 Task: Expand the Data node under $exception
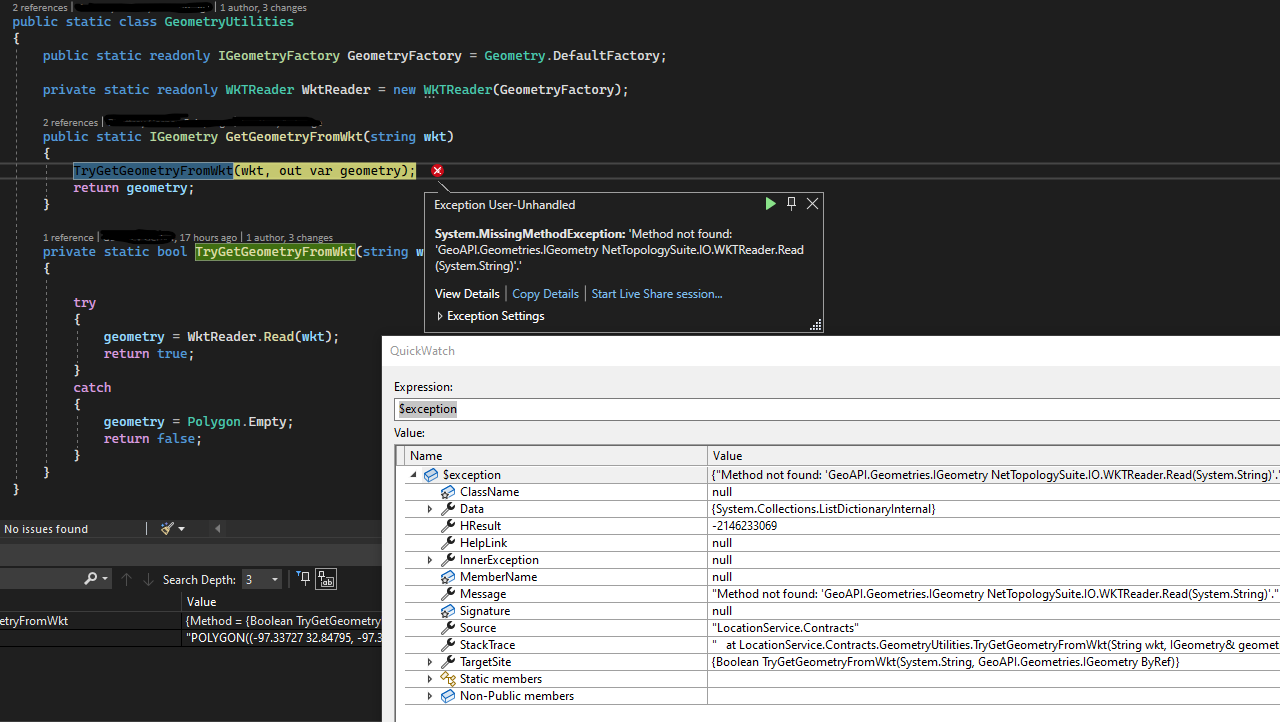(429, 508)
